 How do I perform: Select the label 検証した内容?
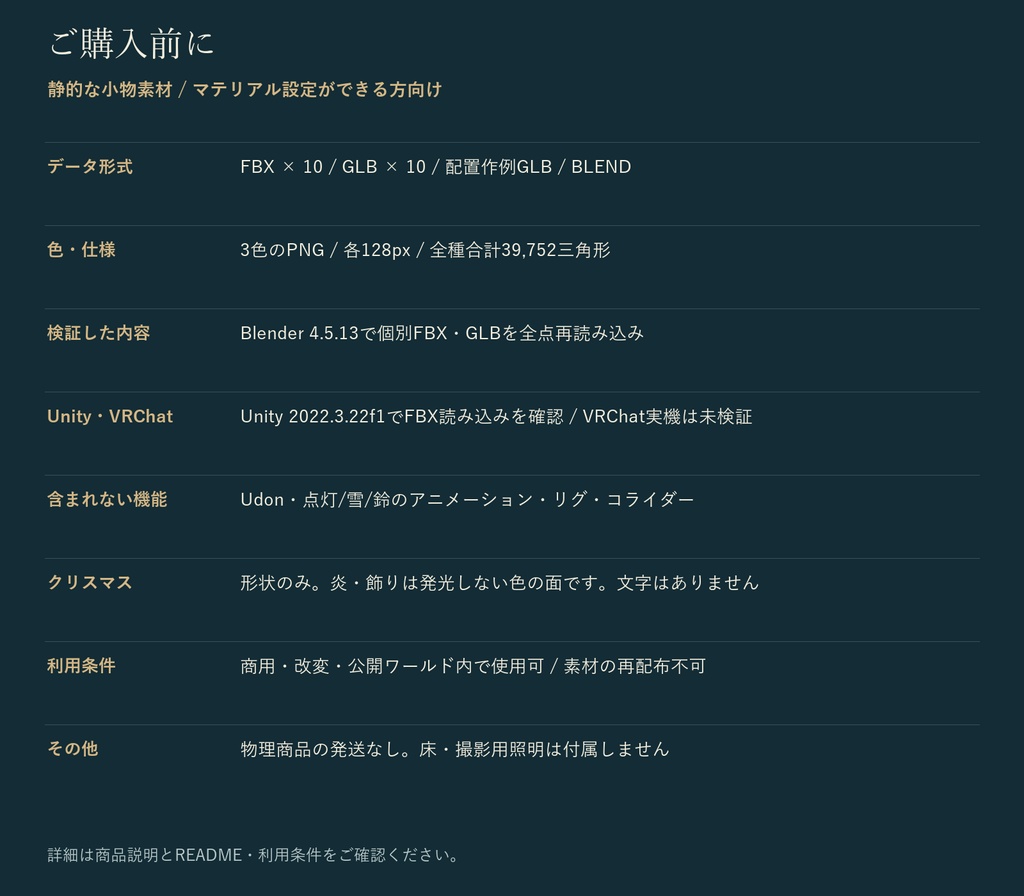pos(99,333)
